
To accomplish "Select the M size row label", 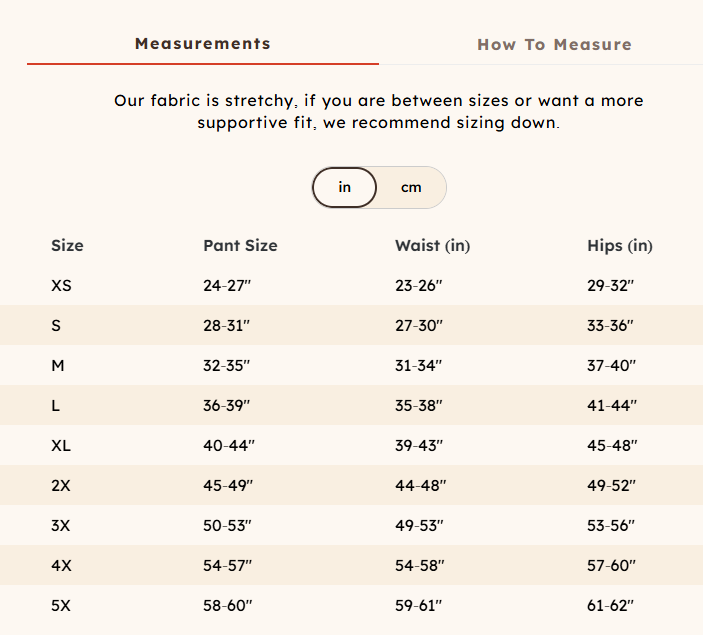I will 58,366.
